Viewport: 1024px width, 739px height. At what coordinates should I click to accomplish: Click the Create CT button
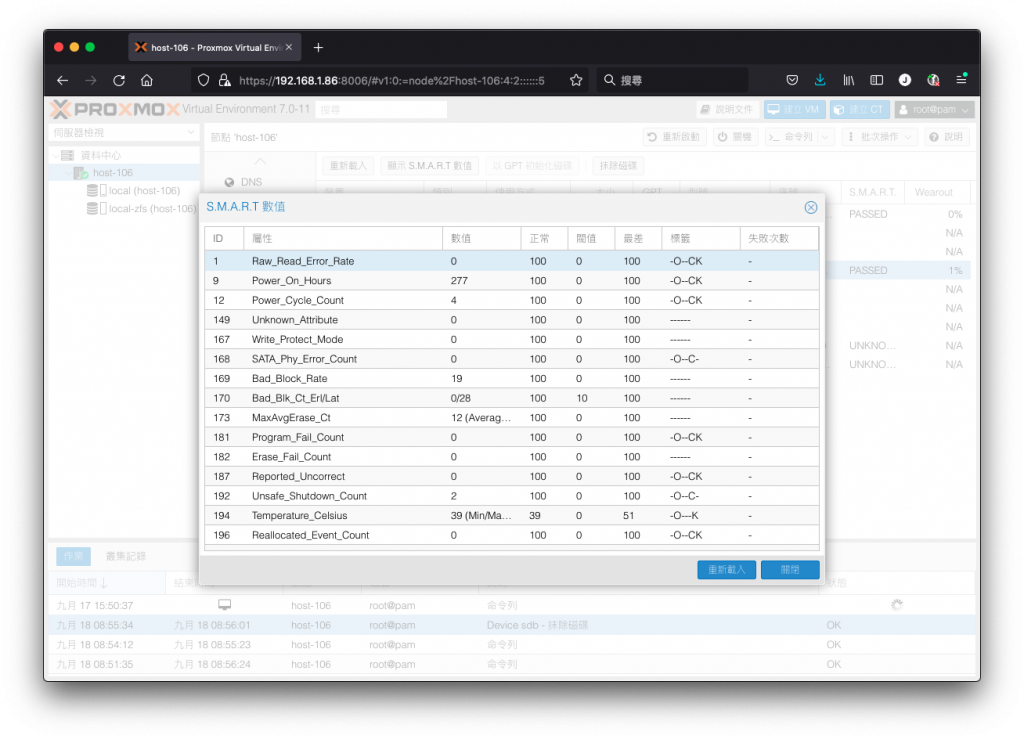pos(859,110)
